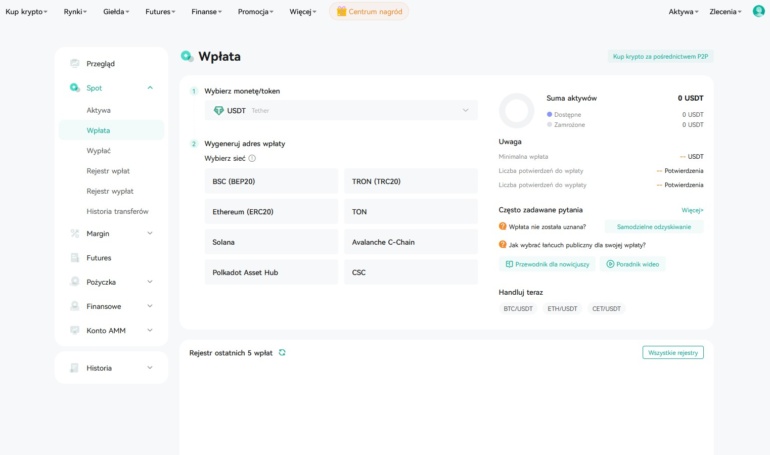Open the USDT coin selection dropdown

point(341,110)
